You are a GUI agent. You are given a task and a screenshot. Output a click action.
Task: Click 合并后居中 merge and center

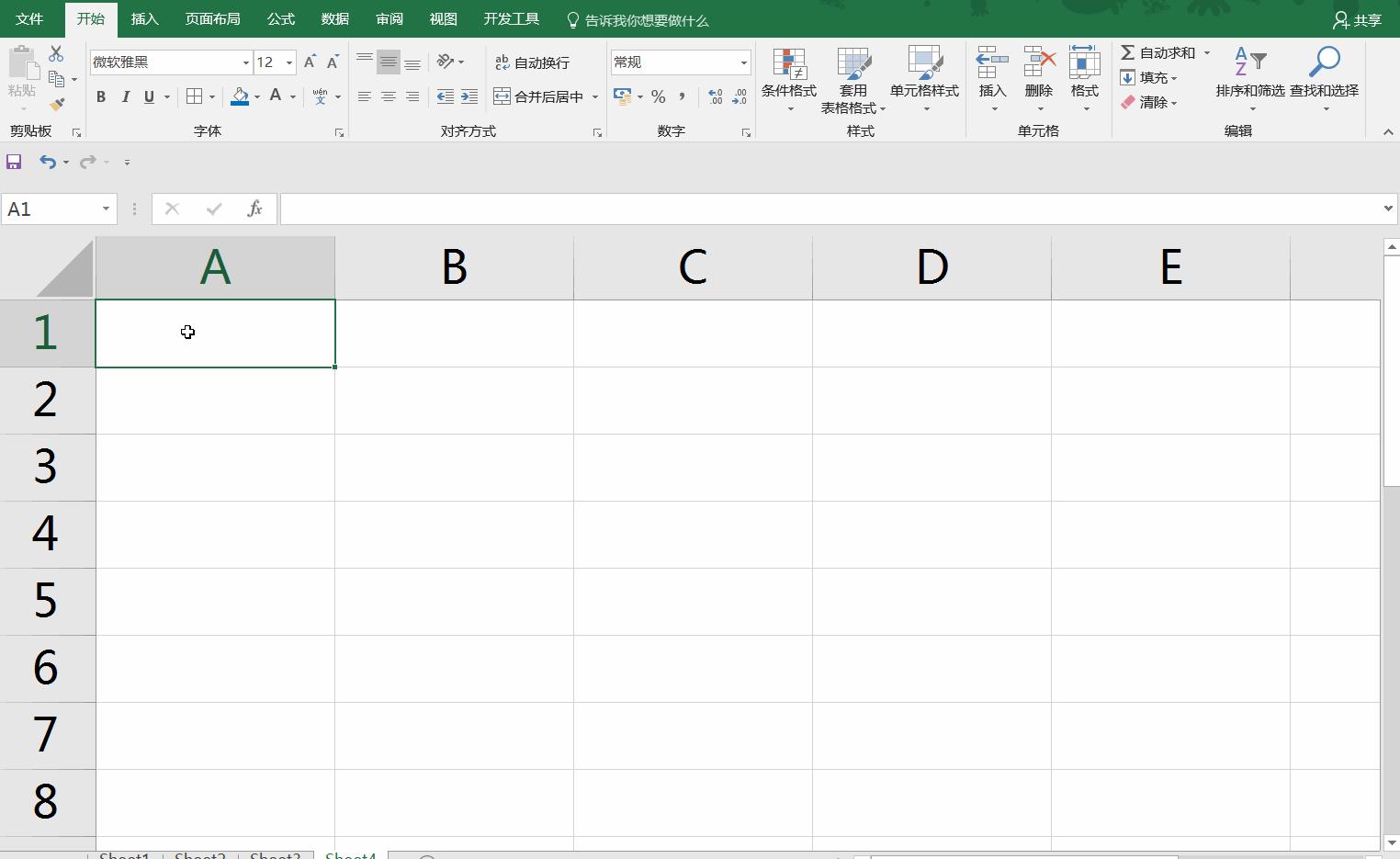point(540,96)
